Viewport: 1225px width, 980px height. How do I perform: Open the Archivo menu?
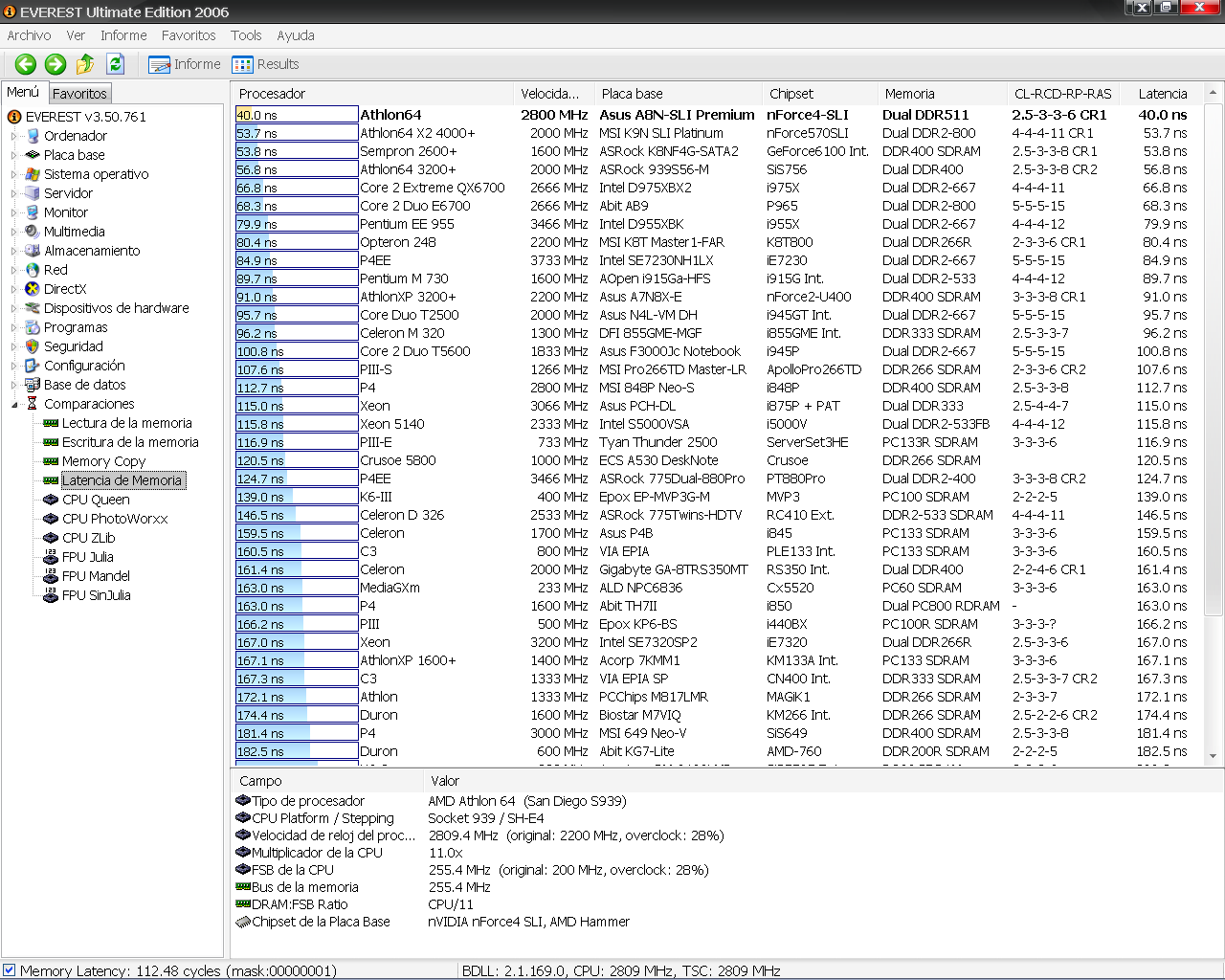[30, 35]
